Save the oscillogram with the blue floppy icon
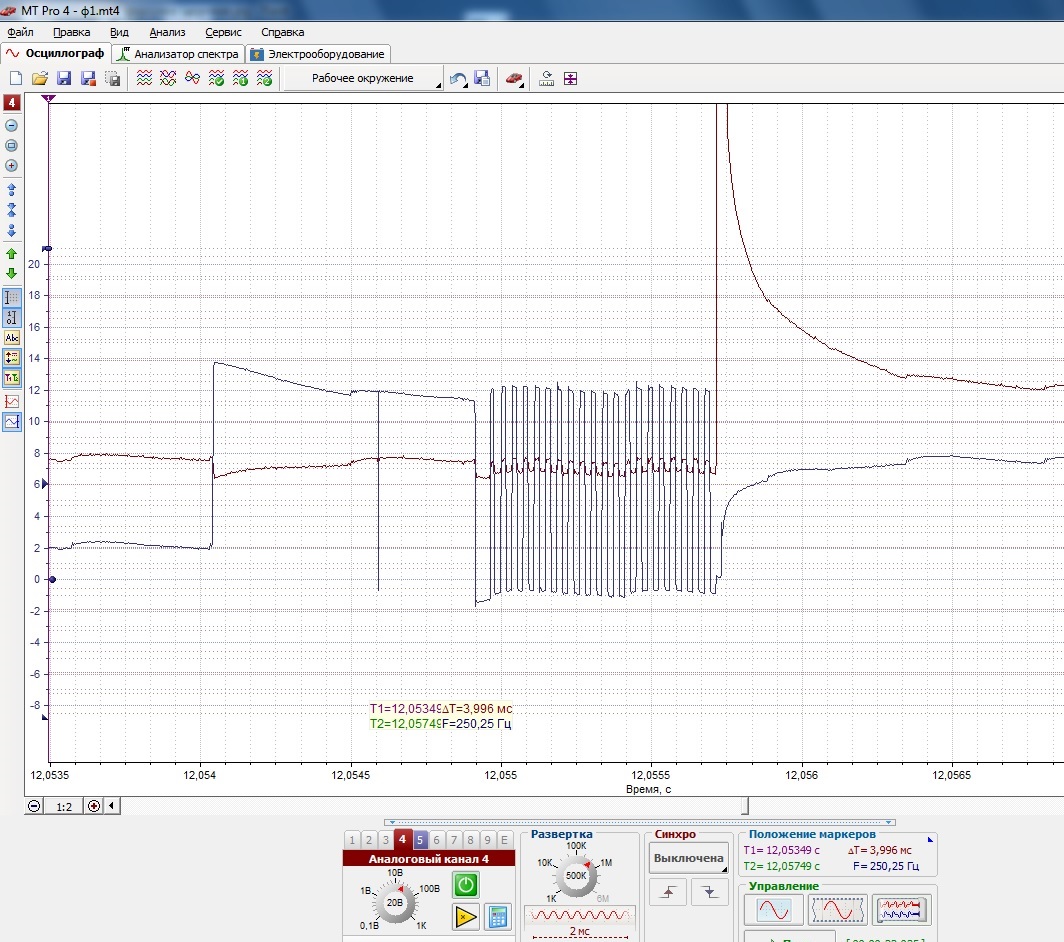This screenshot has width=1064, height=942. coord(64,79)
